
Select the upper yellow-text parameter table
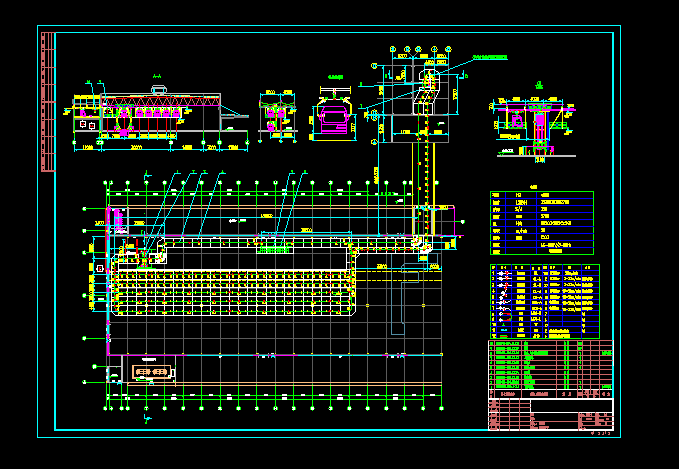(542, 223)
